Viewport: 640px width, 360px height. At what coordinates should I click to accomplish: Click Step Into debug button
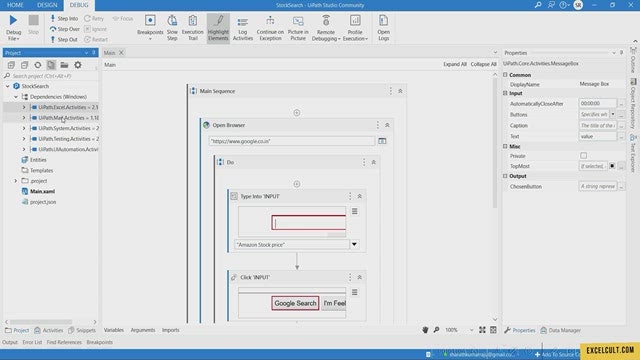tap(64, 18)
